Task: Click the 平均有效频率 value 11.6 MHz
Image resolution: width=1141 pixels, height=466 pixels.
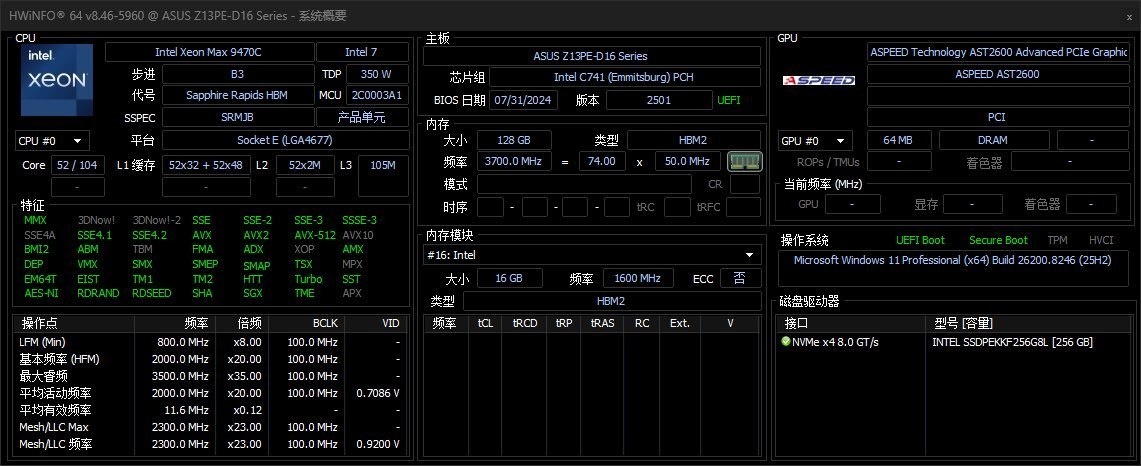Action: coord(188,410)
